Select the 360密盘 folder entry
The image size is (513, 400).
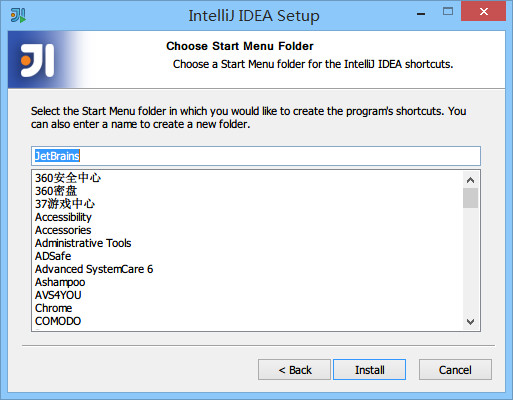click(56, 191)
